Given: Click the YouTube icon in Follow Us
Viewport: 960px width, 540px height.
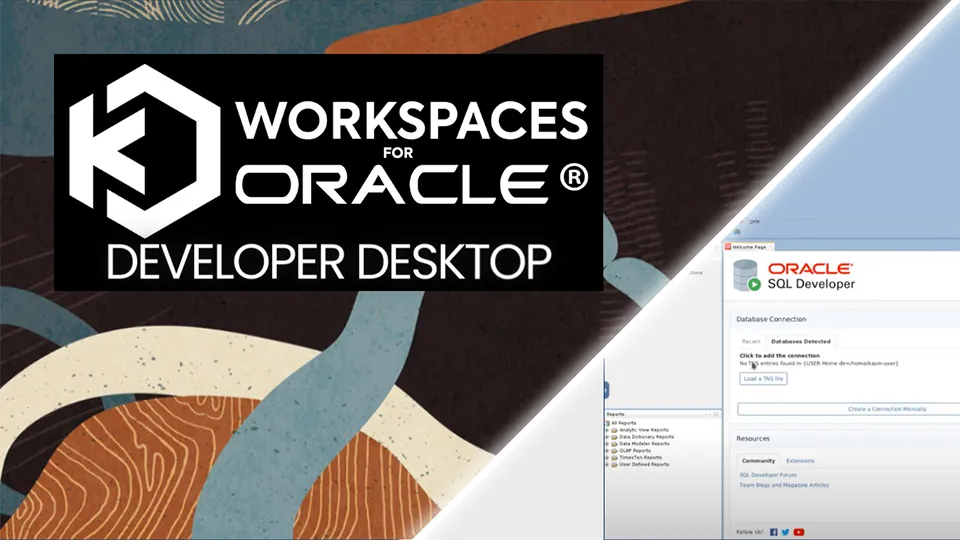Looking at the screenshot, I should click(x=799, y=532).
